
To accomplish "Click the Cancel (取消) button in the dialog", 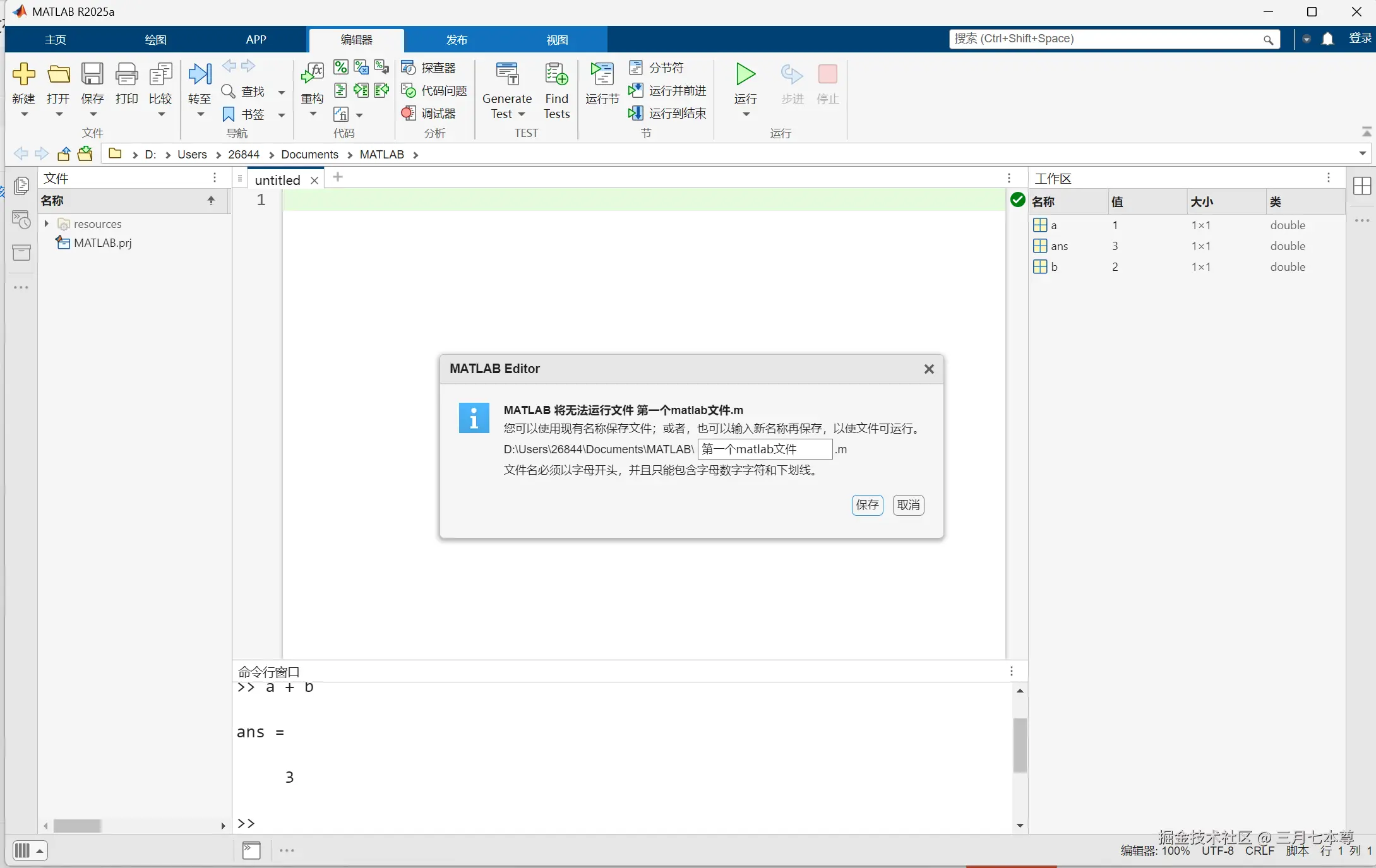I will [908, 505].
